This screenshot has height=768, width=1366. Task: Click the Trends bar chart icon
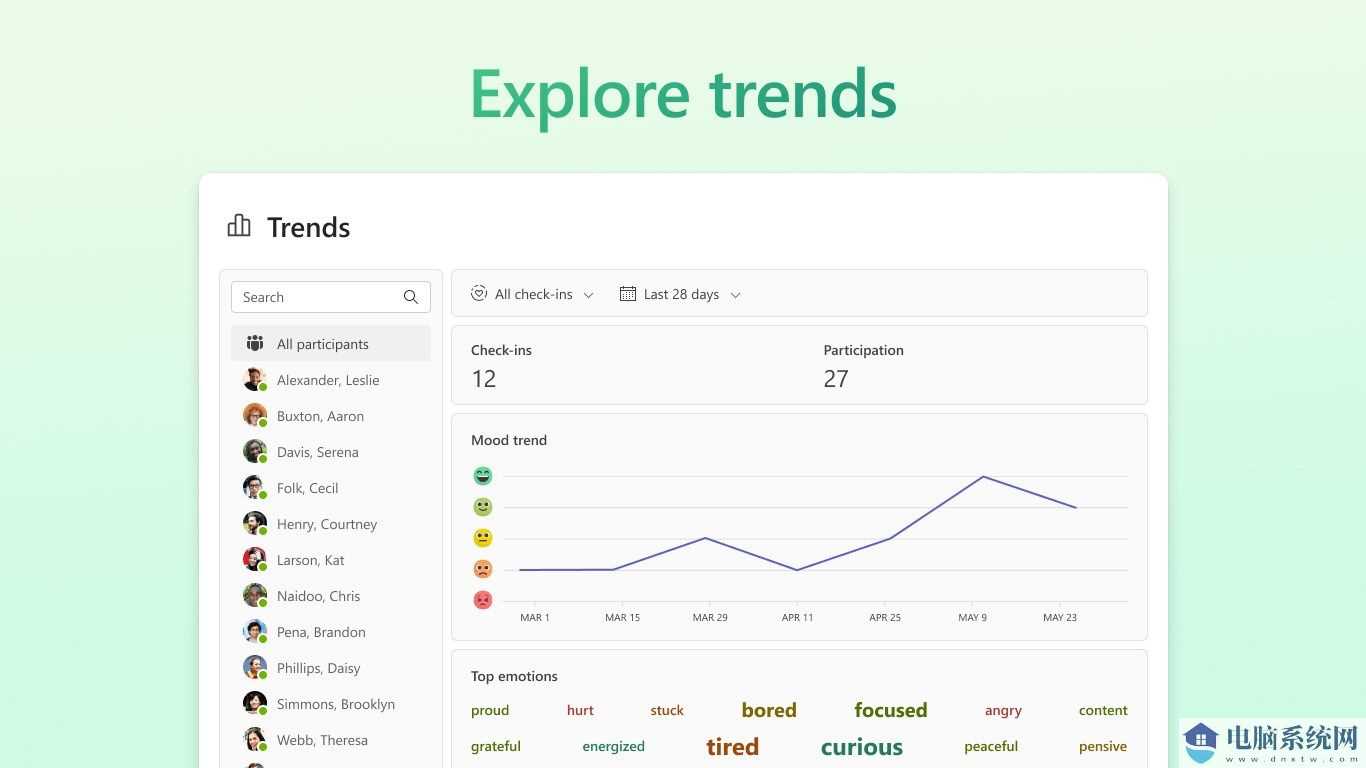click(x=239, y=226)
